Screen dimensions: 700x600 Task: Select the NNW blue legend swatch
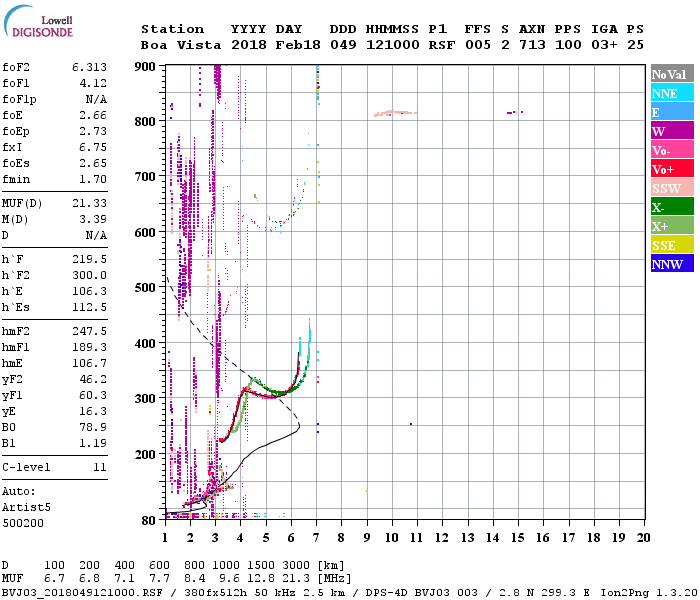[672, 263]
